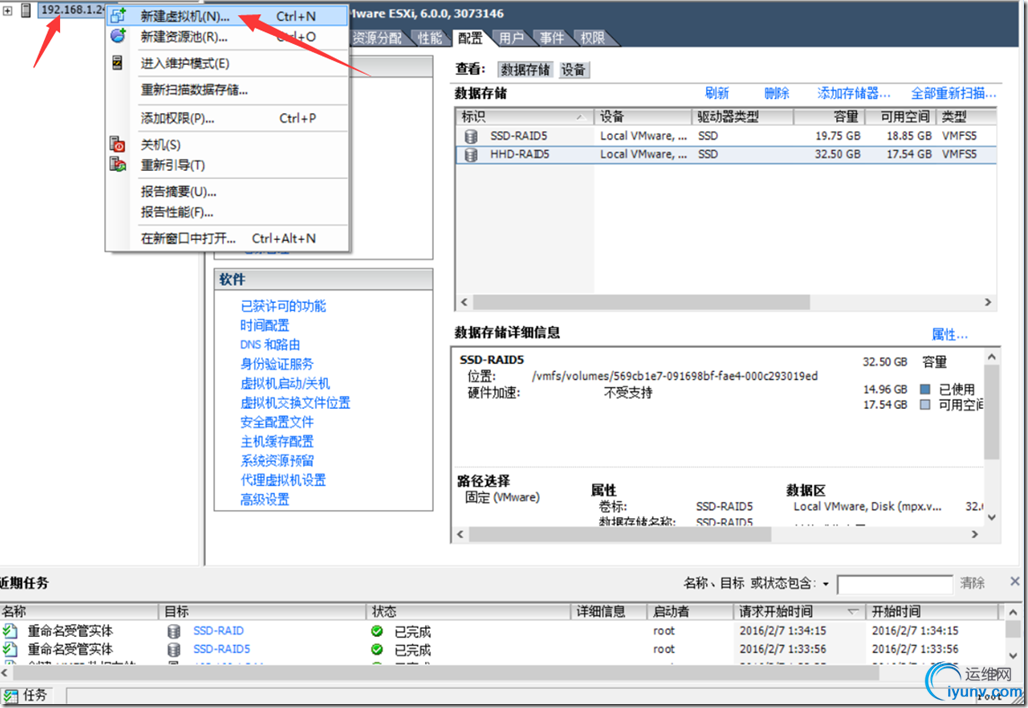Click datastore list scroll right arrow
Image resolution: width=1028 pixels, height=708 pixels.
coord(988,302)
